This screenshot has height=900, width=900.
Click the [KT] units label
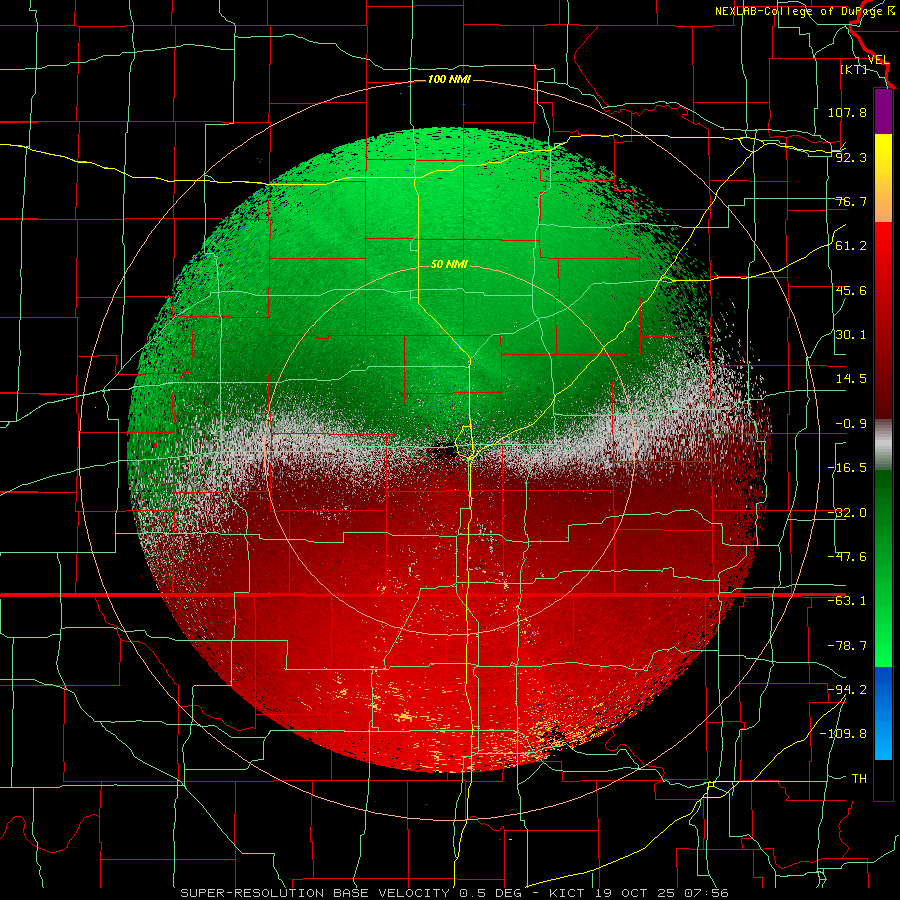point(854,69)
